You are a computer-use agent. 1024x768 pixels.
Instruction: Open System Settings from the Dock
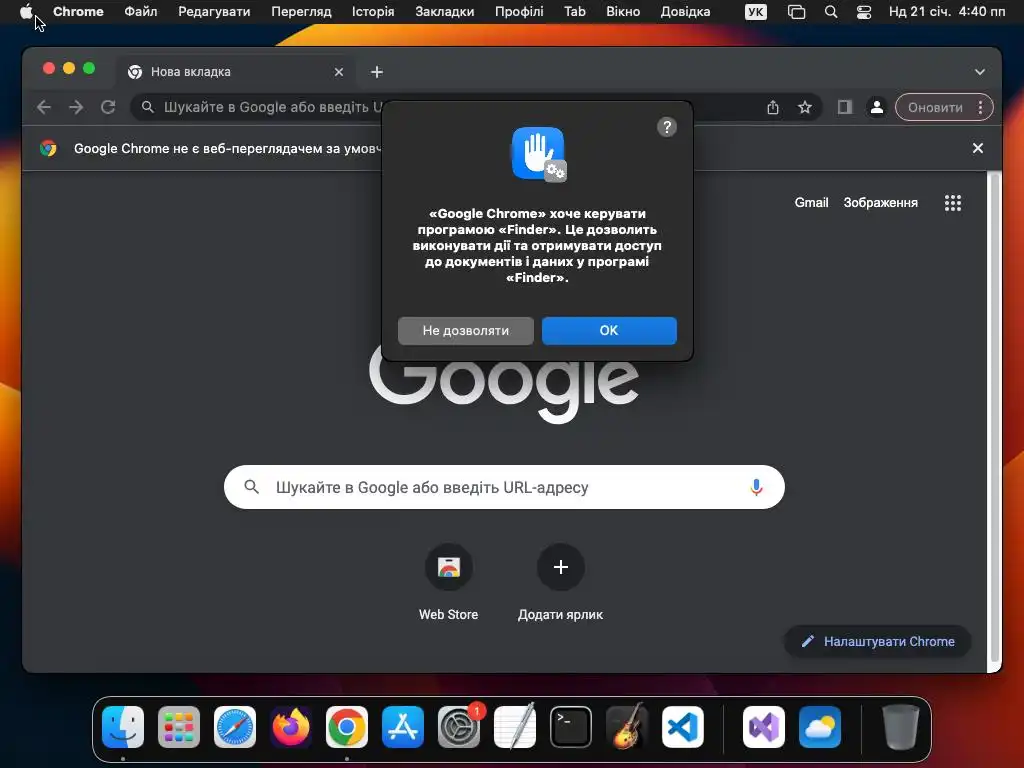[x=458, y=727]
